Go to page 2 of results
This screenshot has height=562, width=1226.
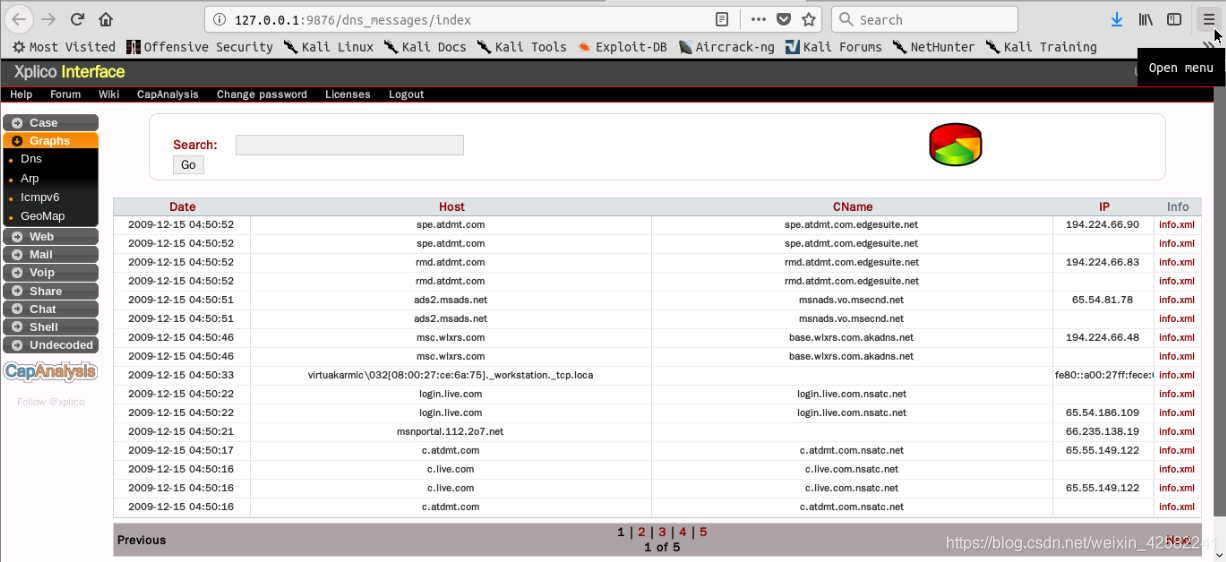pos(642,532)
